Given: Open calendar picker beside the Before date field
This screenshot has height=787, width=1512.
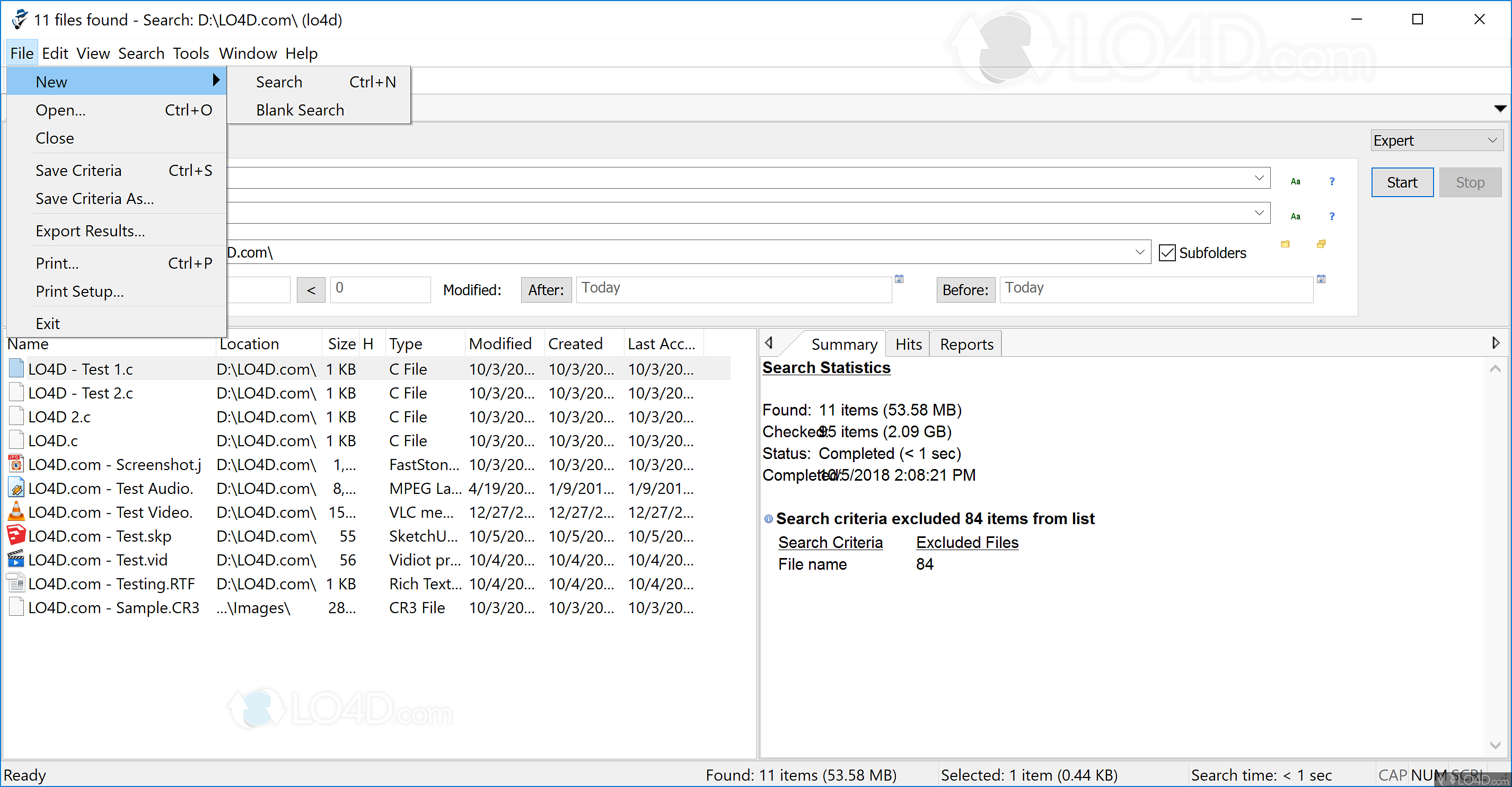Looking at the screenshot, I should pos(1321,279).
